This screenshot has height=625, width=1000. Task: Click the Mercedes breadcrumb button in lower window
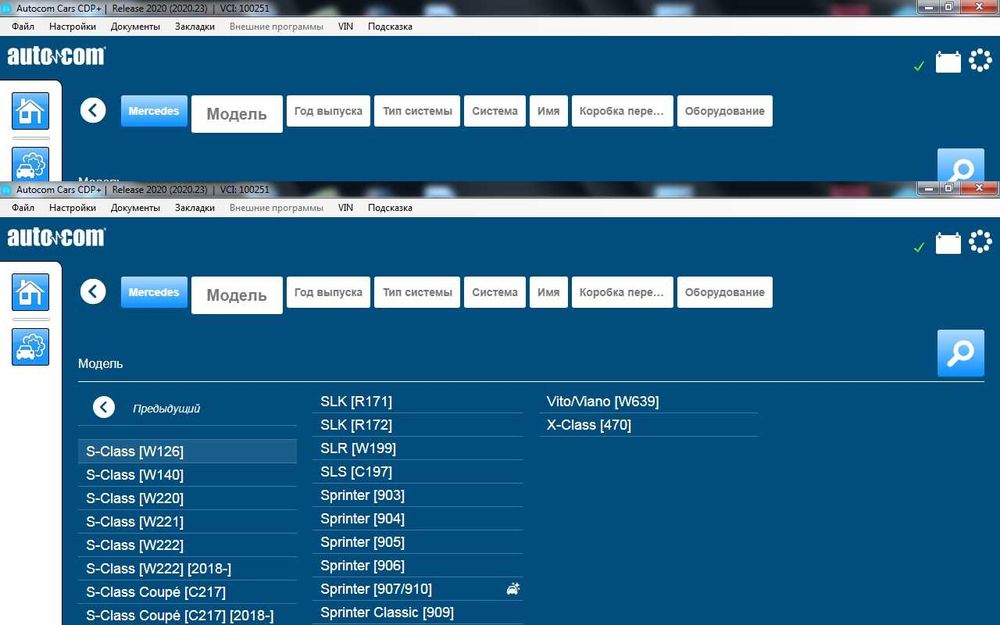click(154, 292)
